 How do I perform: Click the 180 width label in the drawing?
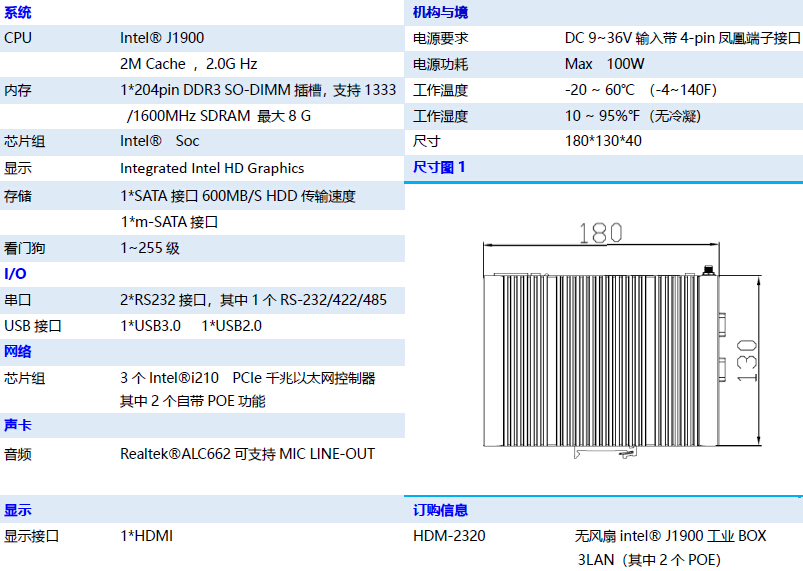tap(600, 233)
